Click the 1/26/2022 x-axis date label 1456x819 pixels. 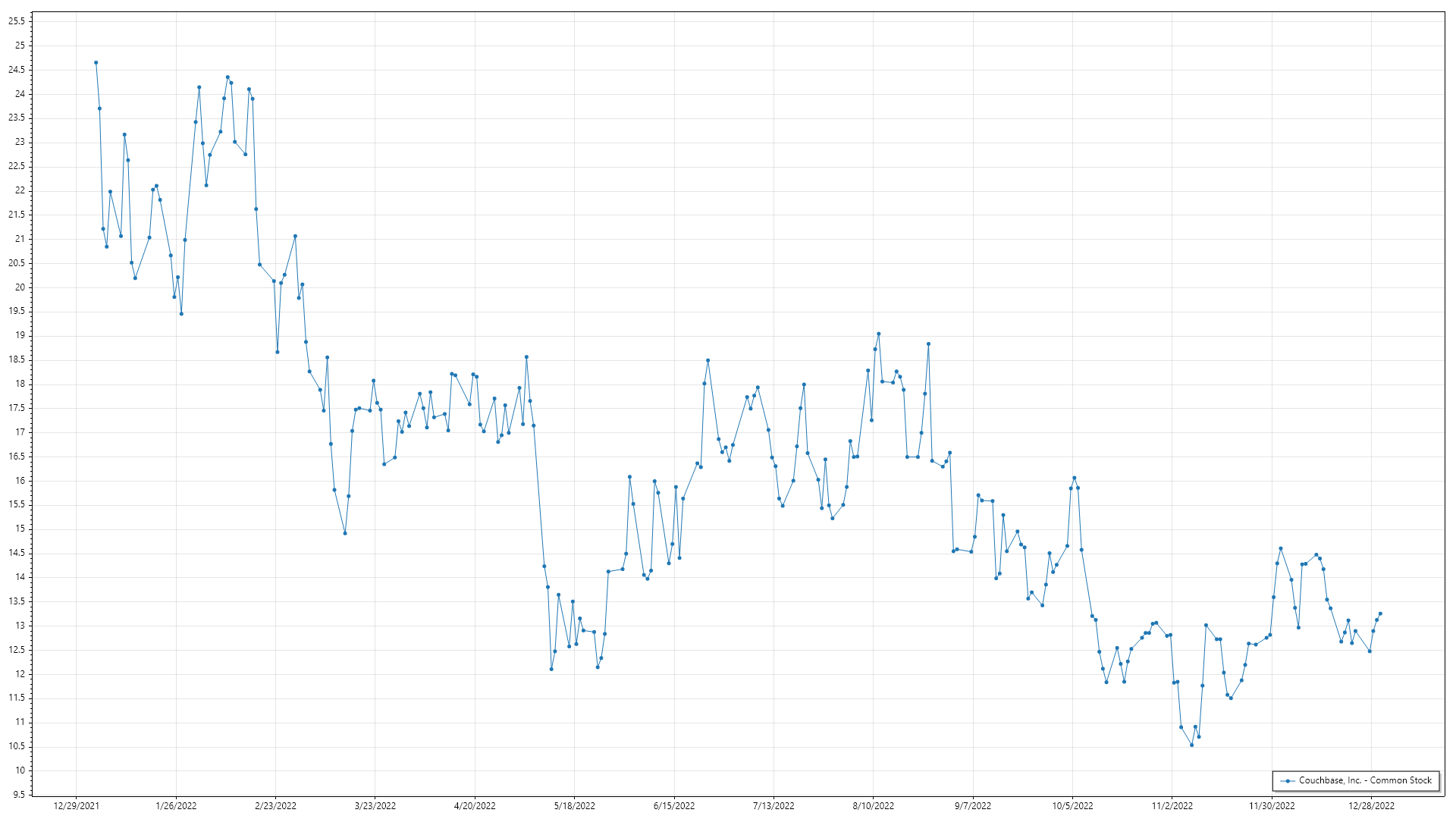point(176,806)
